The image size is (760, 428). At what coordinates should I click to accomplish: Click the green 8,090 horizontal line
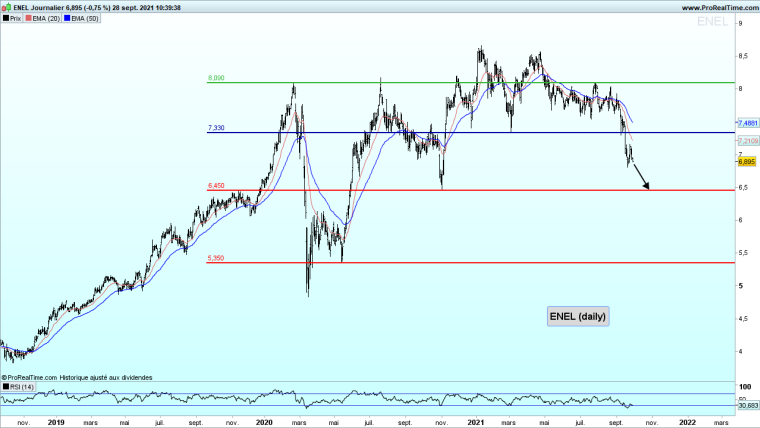[x=471, y=83]
